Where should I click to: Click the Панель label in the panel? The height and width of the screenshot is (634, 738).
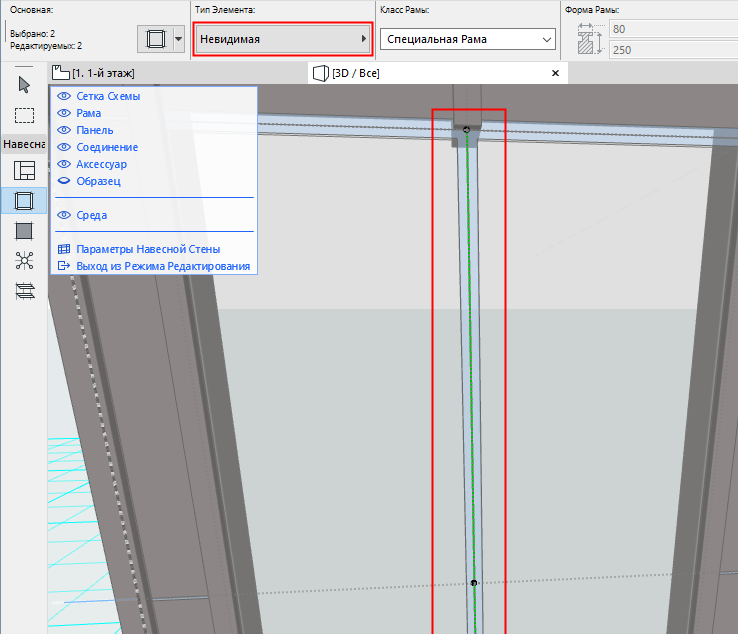tap(95, 130)
